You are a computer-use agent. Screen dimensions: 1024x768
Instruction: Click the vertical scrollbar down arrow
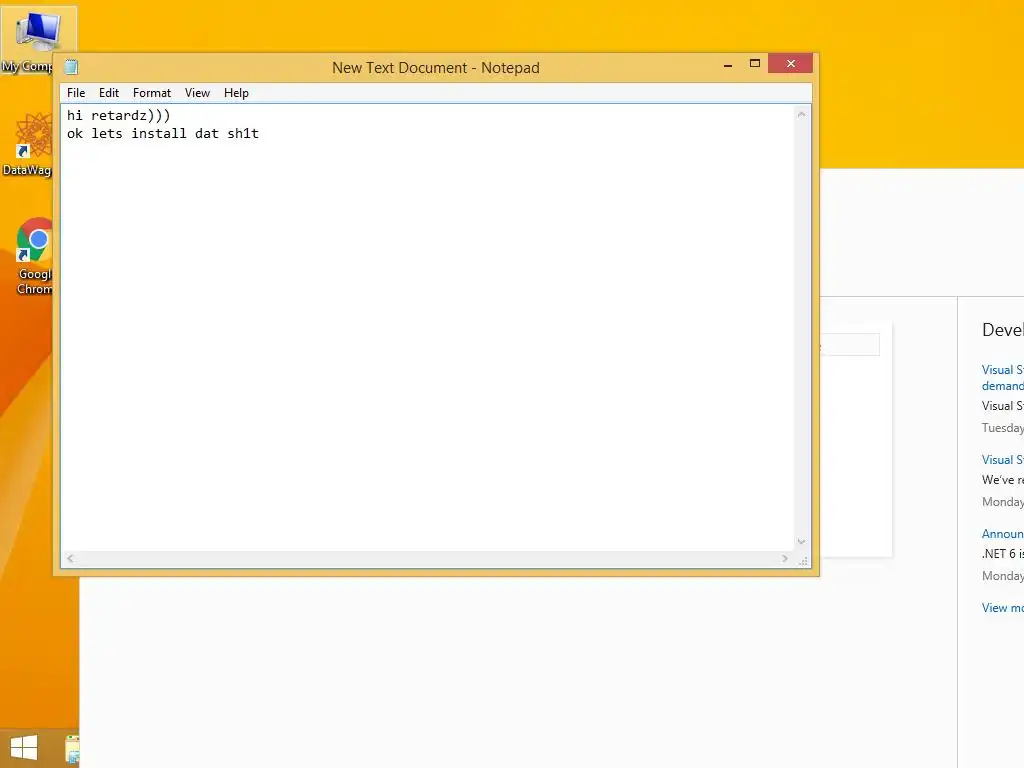pos(802,542)
